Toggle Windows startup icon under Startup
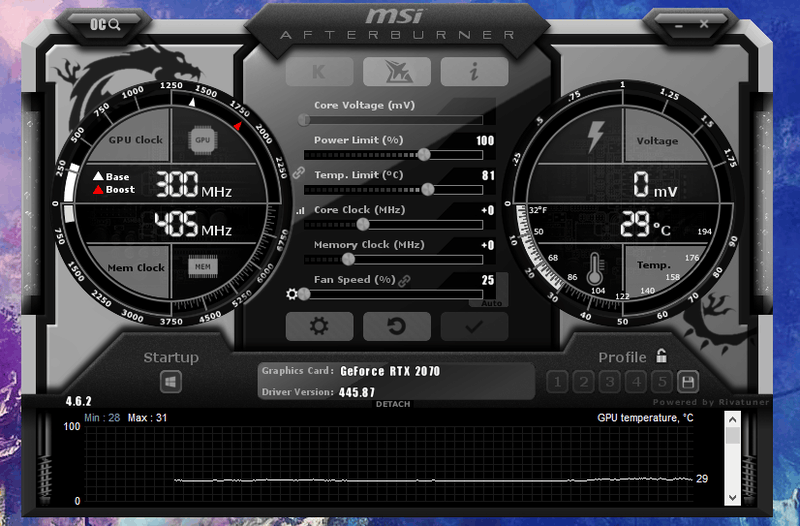Screen dimensions: 800x526 coord(170,382)
